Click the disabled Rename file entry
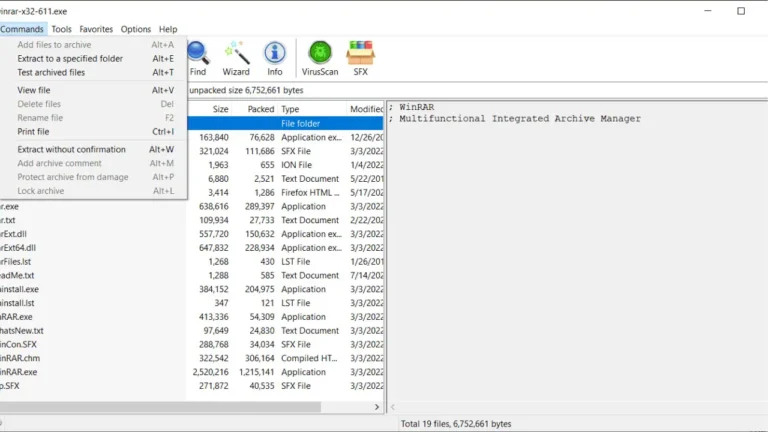Image resolution: width=768 pixels, height=432 pixels. click(x=94, y=118)
